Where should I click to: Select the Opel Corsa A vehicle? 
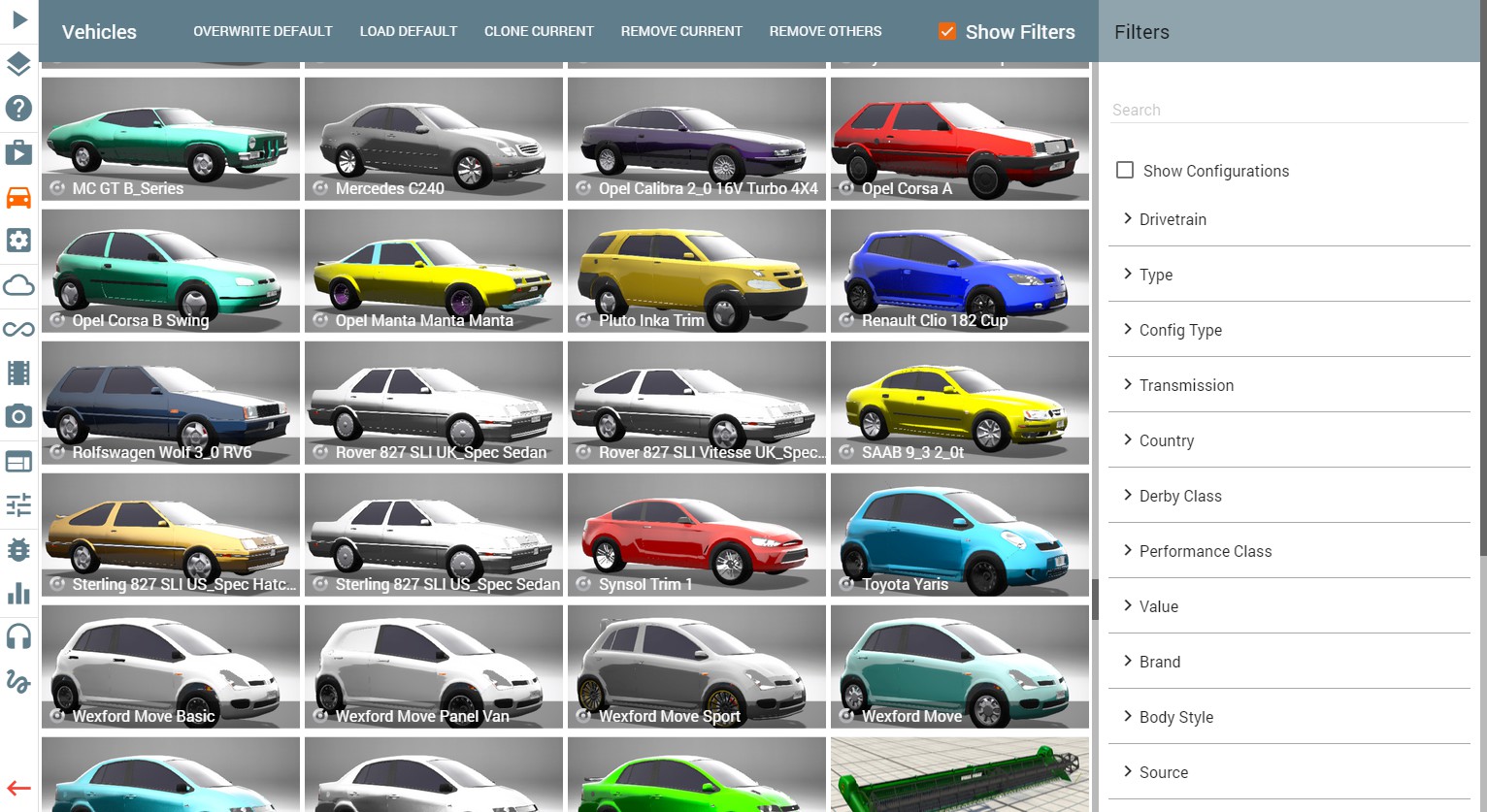(x=960, y=139)
